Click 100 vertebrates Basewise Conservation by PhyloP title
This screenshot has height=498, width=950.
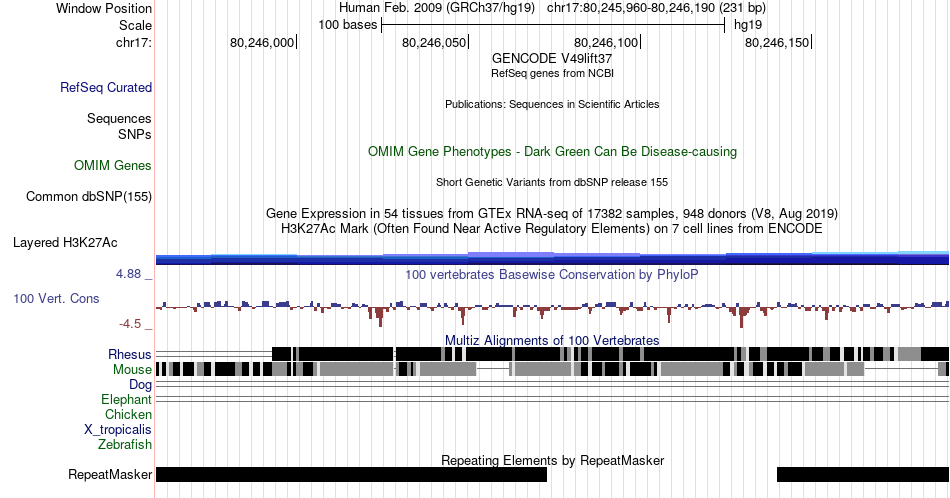[552, 274]
